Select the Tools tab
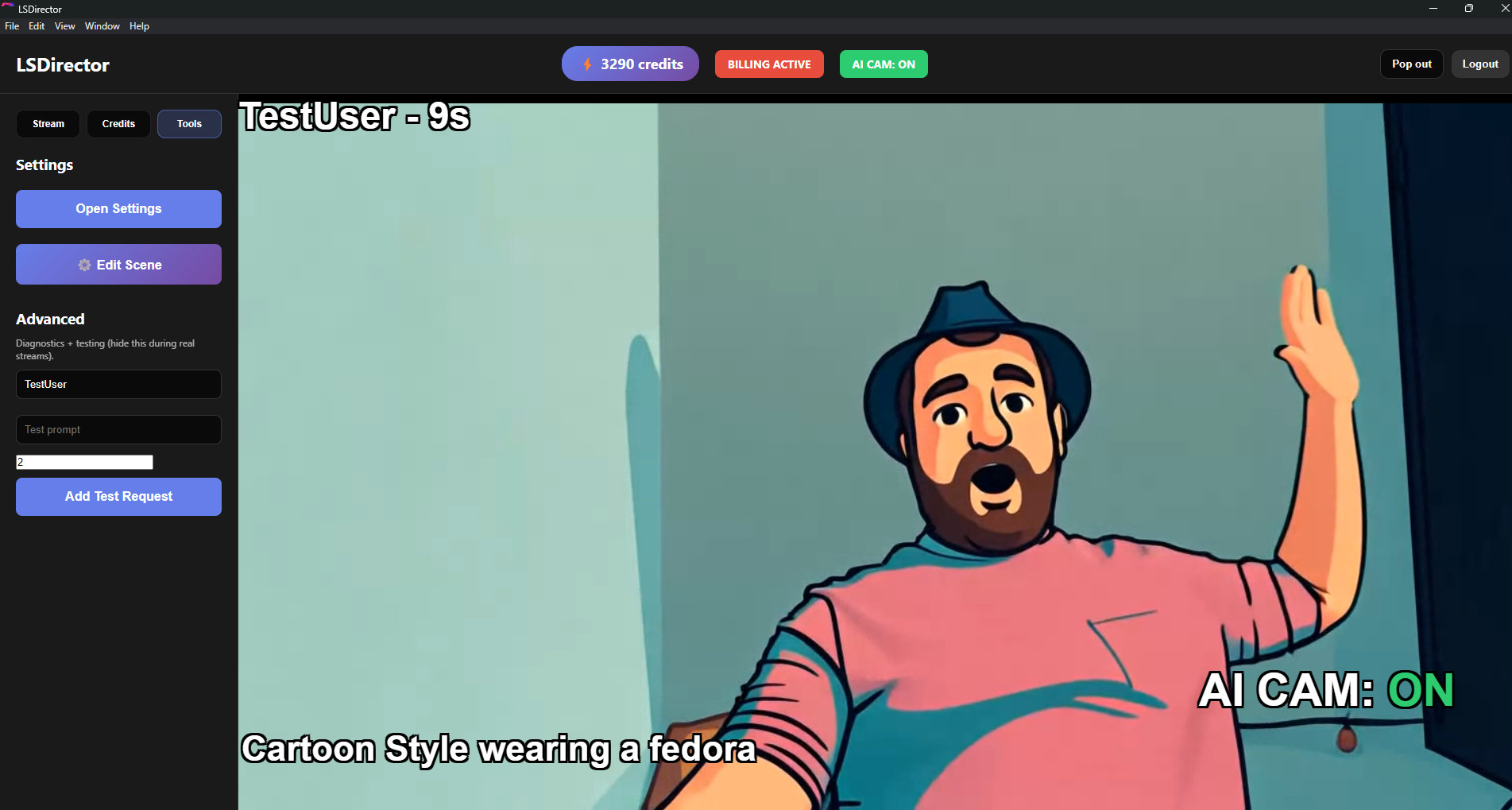 pyautogui.click(x=189, y=124)
